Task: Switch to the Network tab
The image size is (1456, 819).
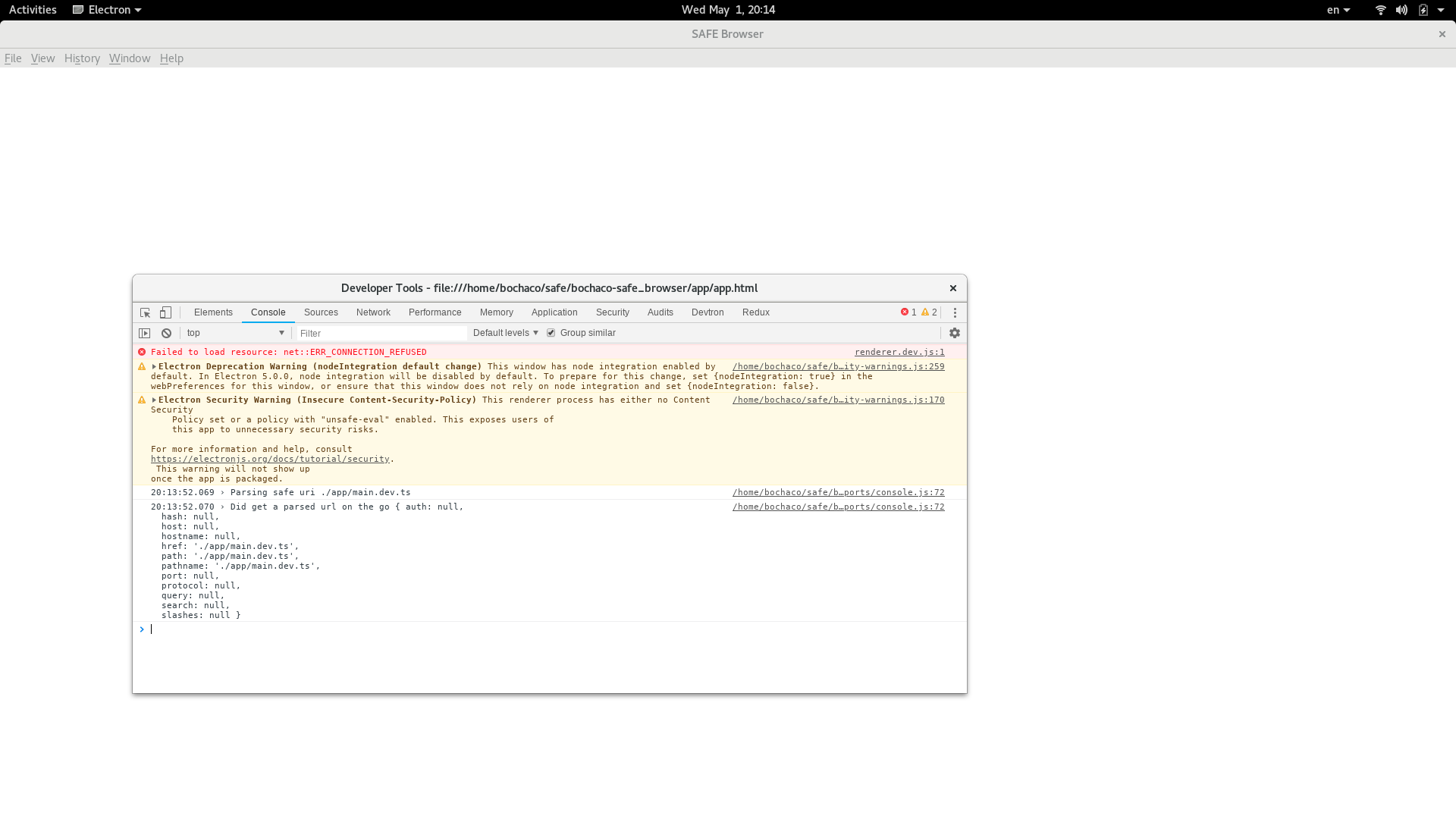Action: (373, 312)
